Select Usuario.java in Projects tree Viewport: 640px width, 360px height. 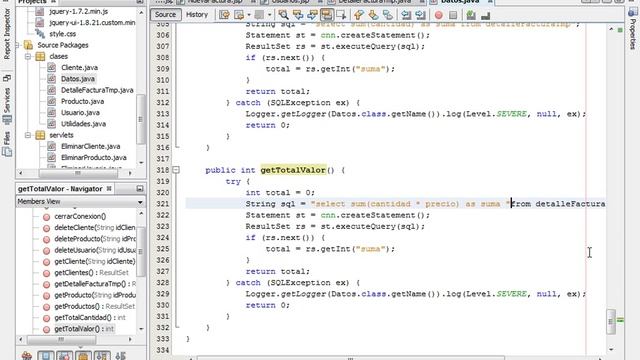(x=80, y=113)
